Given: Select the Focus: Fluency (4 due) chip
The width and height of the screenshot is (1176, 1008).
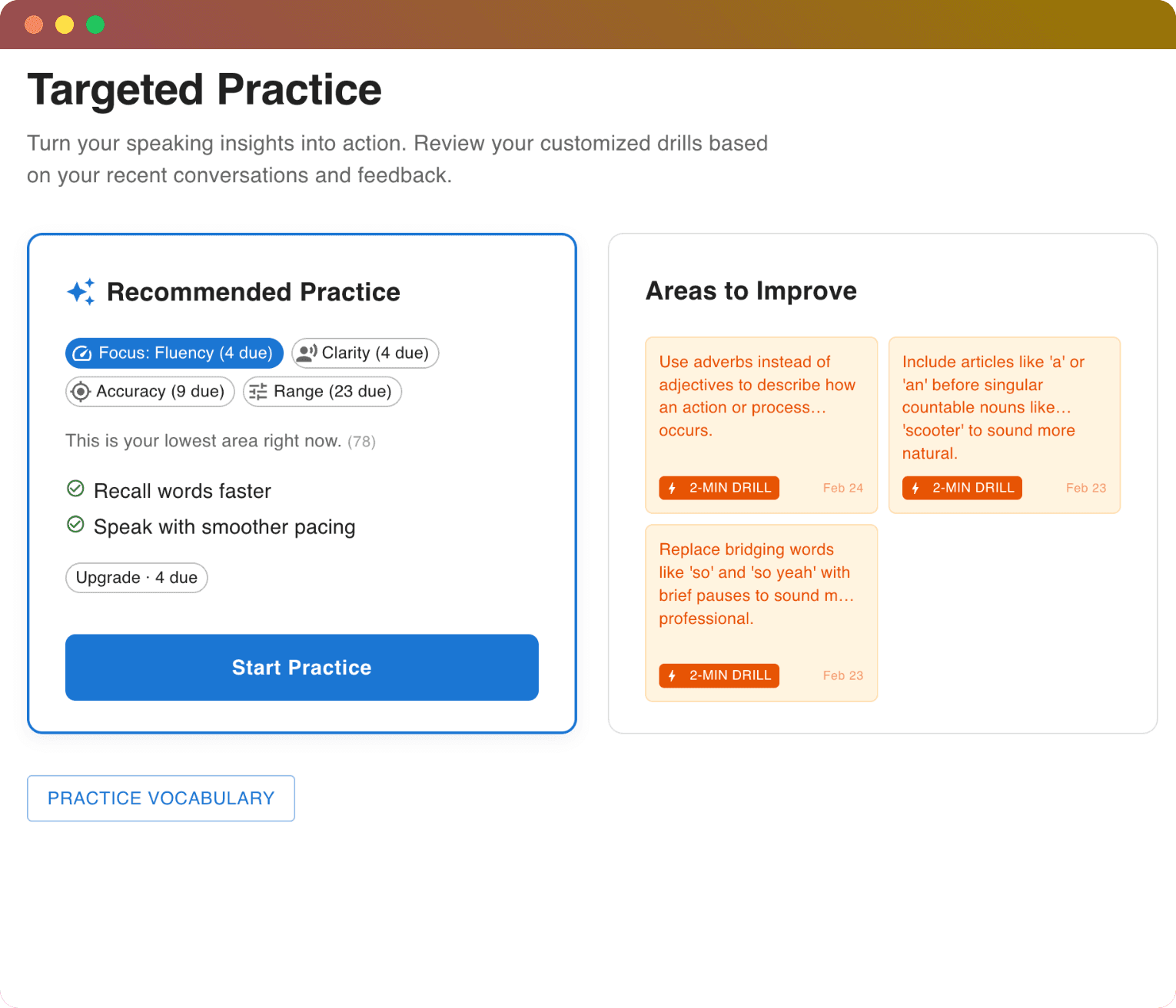Looking at the screenshot, I should click(174, 353).
